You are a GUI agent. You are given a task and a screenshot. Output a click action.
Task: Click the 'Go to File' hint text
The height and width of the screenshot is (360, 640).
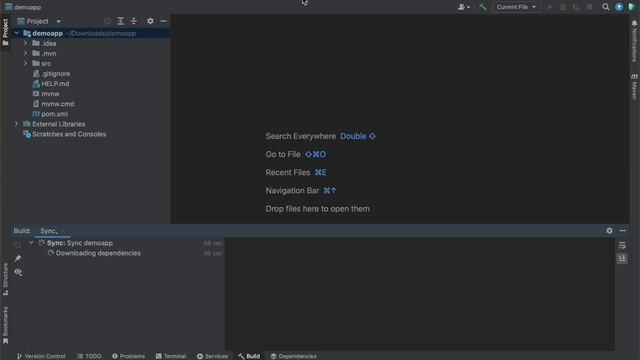pos(283,154)
